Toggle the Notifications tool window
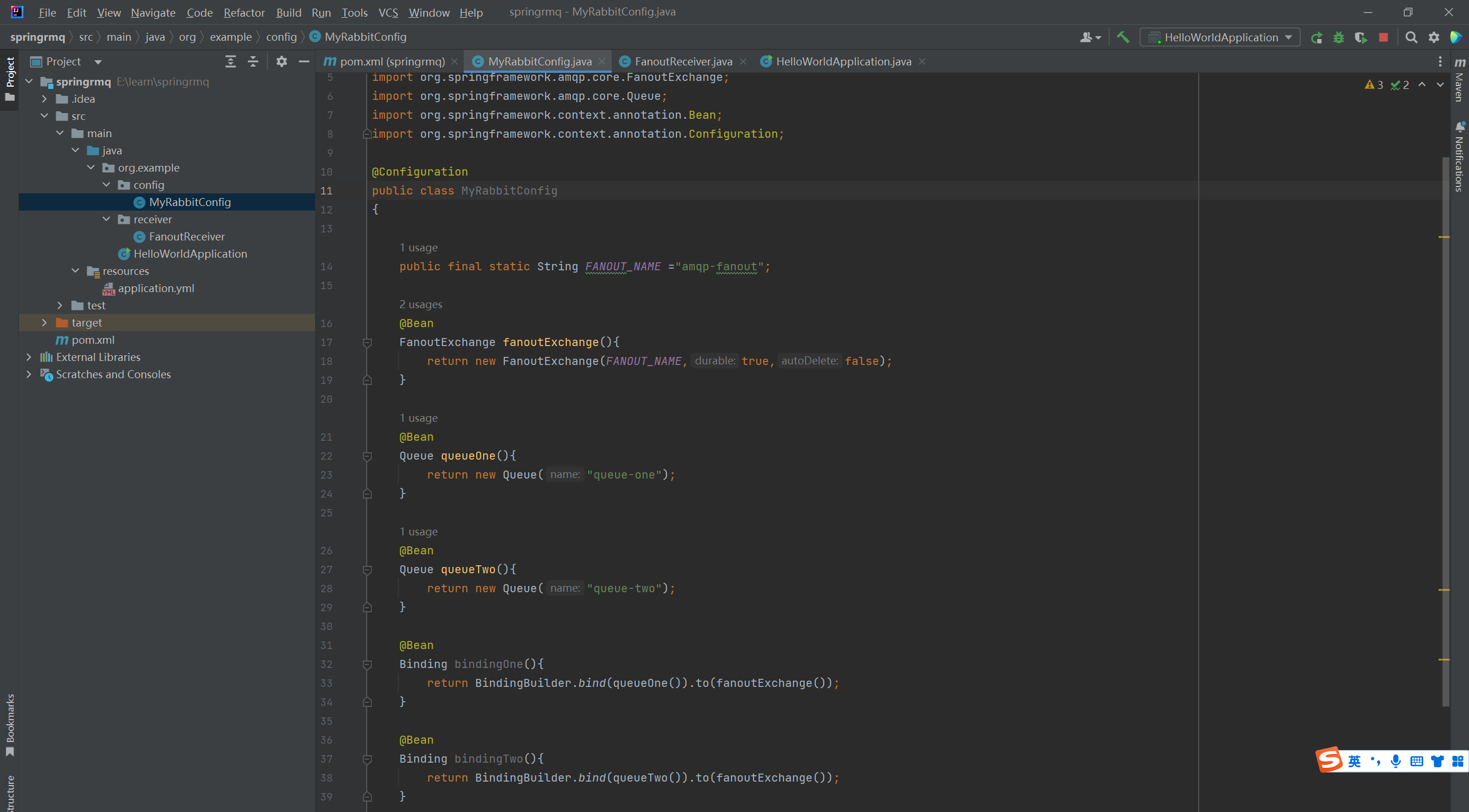The height and width of the screenshot is (812, 1469). coord(1460,158)
